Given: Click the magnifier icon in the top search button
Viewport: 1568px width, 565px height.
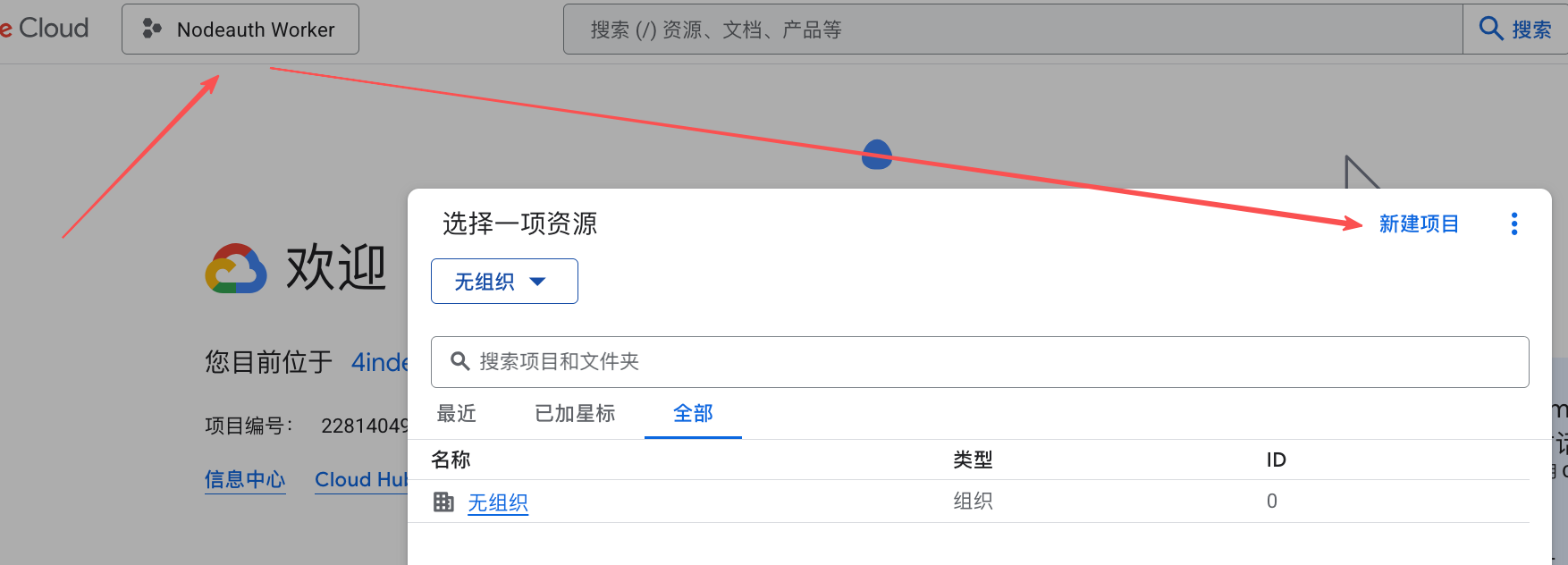Looking at the screenshot, I should (1490, 29).
